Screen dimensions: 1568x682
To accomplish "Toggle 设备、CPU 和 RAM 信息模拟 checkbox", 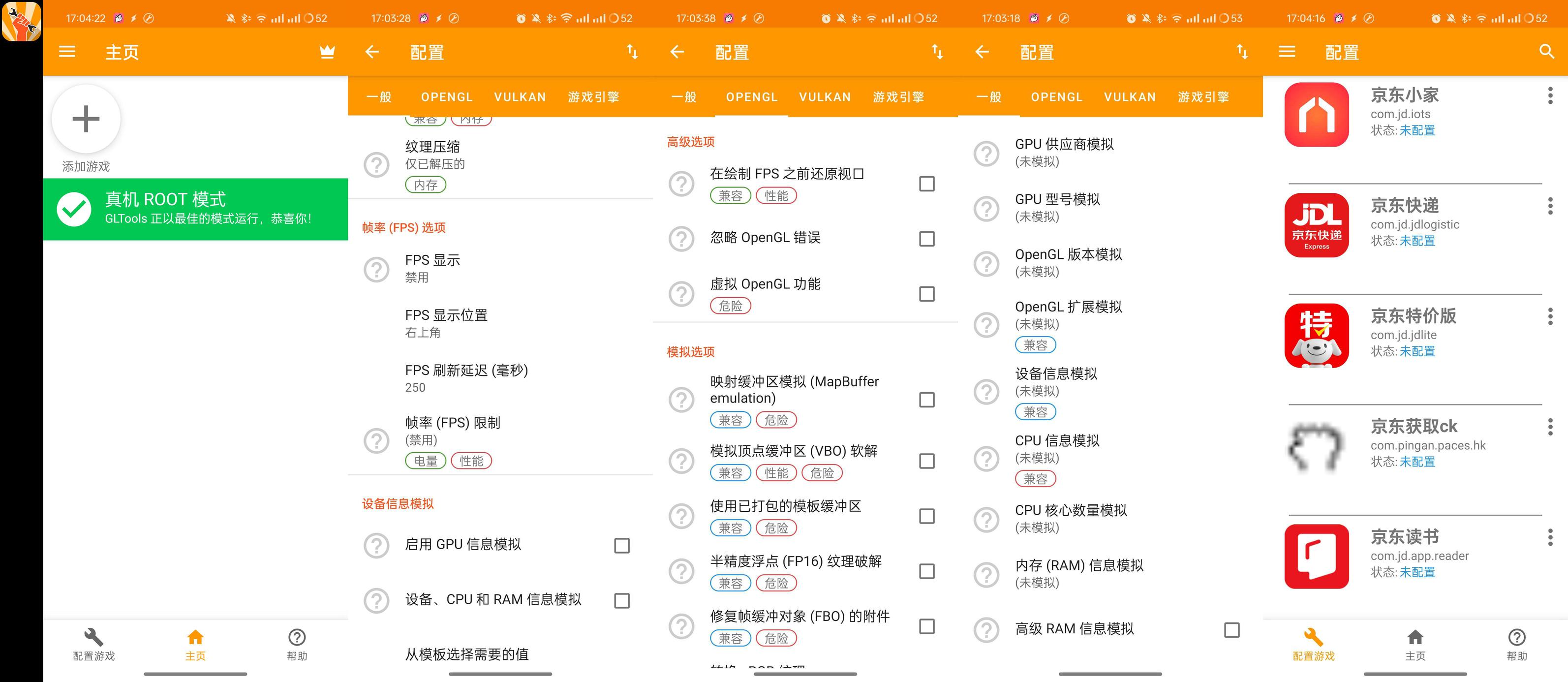I will (621, 601).
